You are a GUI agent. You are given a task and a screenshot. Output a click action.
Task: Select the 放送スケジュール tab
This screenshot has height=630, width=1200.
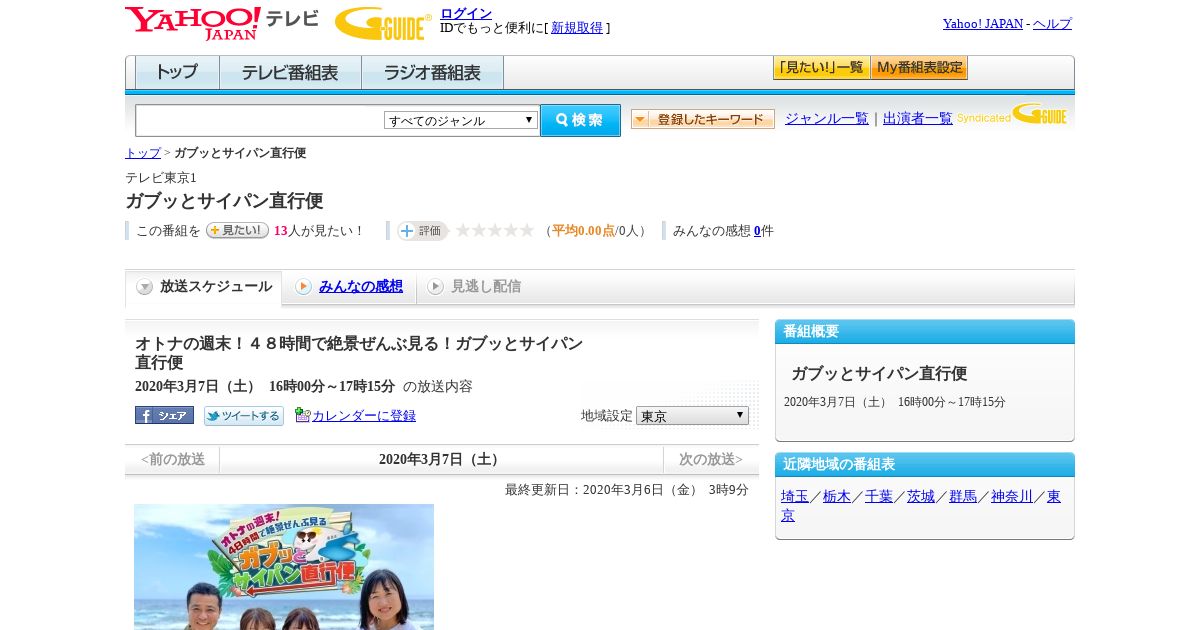[203, 287]
